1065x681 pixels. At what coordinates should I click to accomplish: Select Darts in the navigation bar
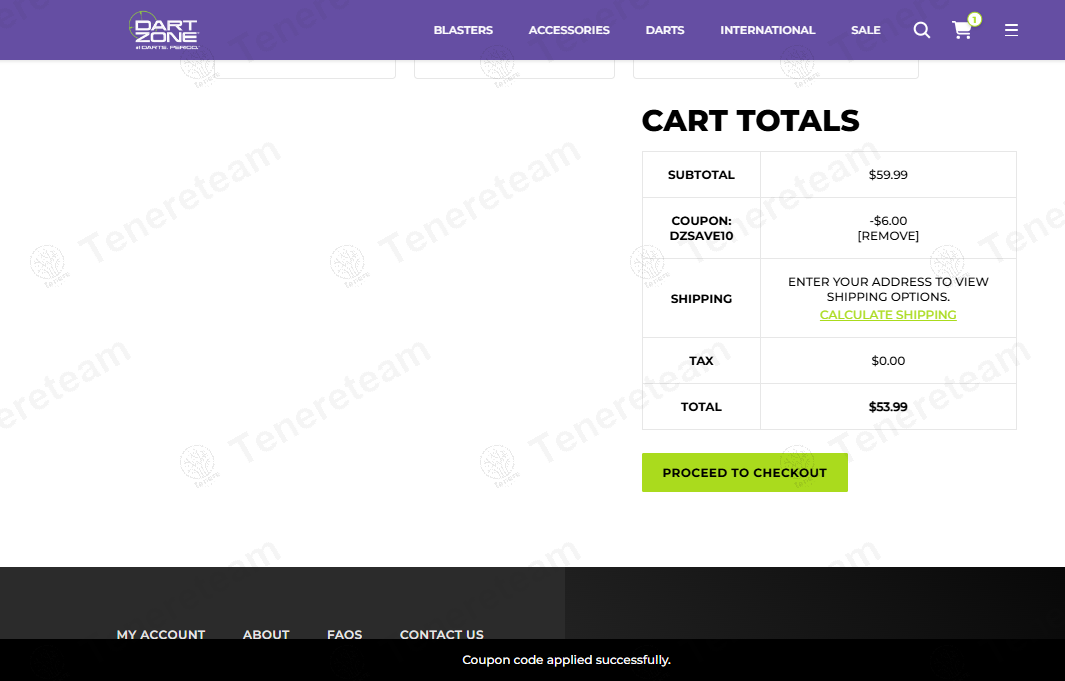tap(665, 30)
